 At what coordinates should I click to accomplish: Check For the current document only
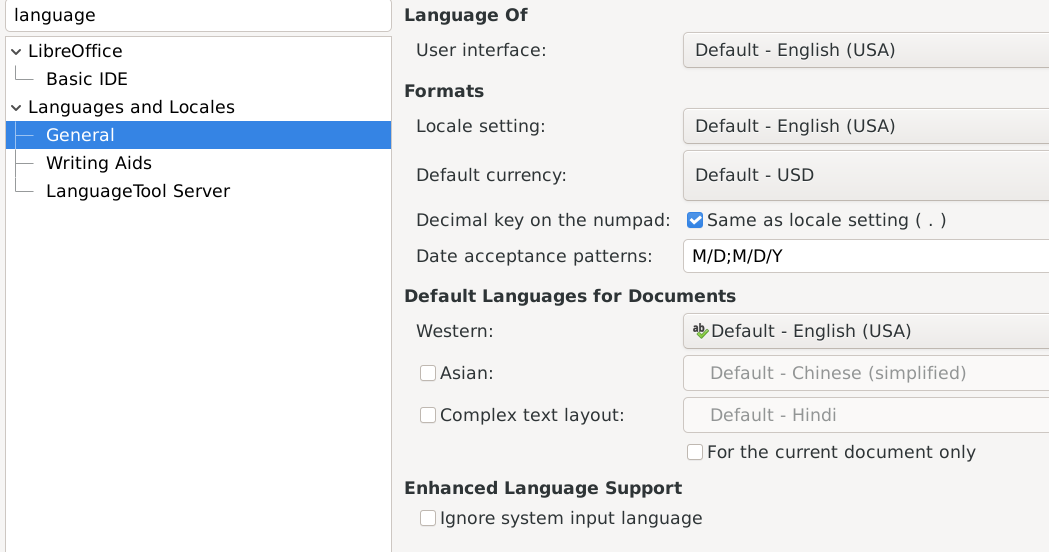tap(695, 452)
